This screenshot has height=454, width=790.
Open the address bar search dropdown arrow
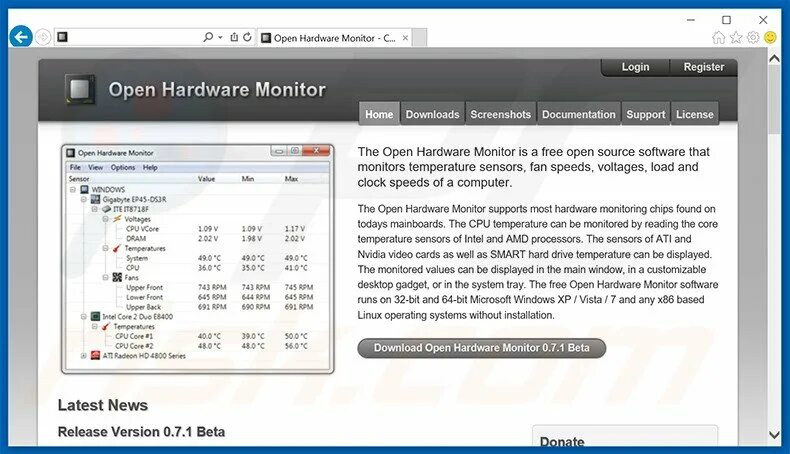220,37
